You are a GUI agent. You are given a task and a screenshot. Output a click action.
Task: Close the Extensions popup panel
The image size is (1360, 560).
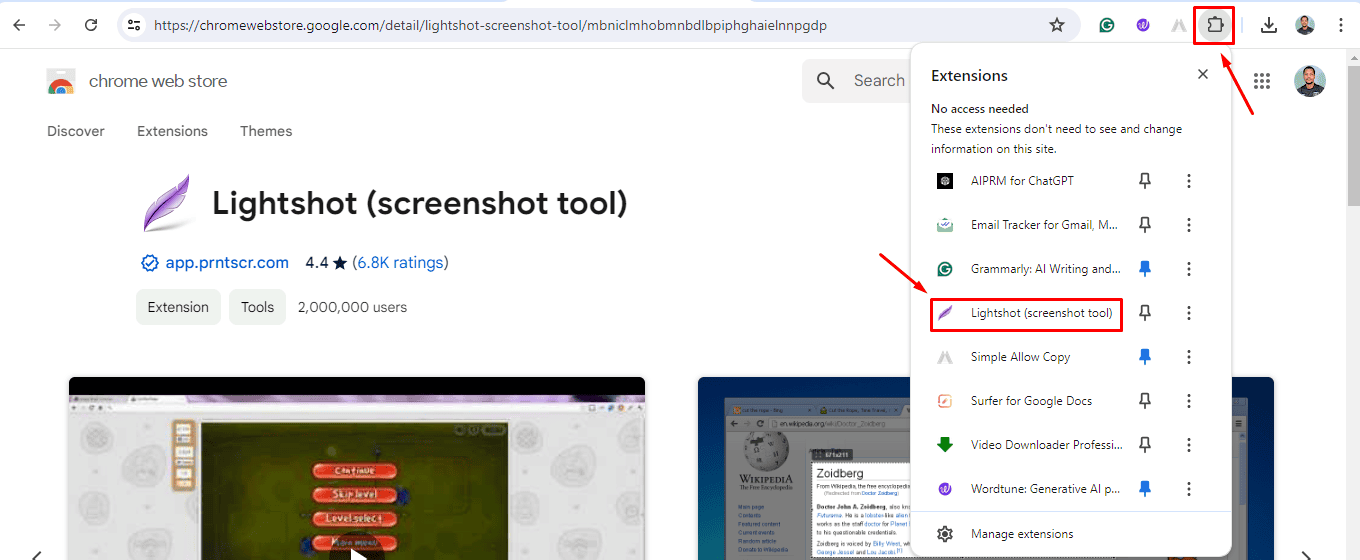coord(1203,74)
